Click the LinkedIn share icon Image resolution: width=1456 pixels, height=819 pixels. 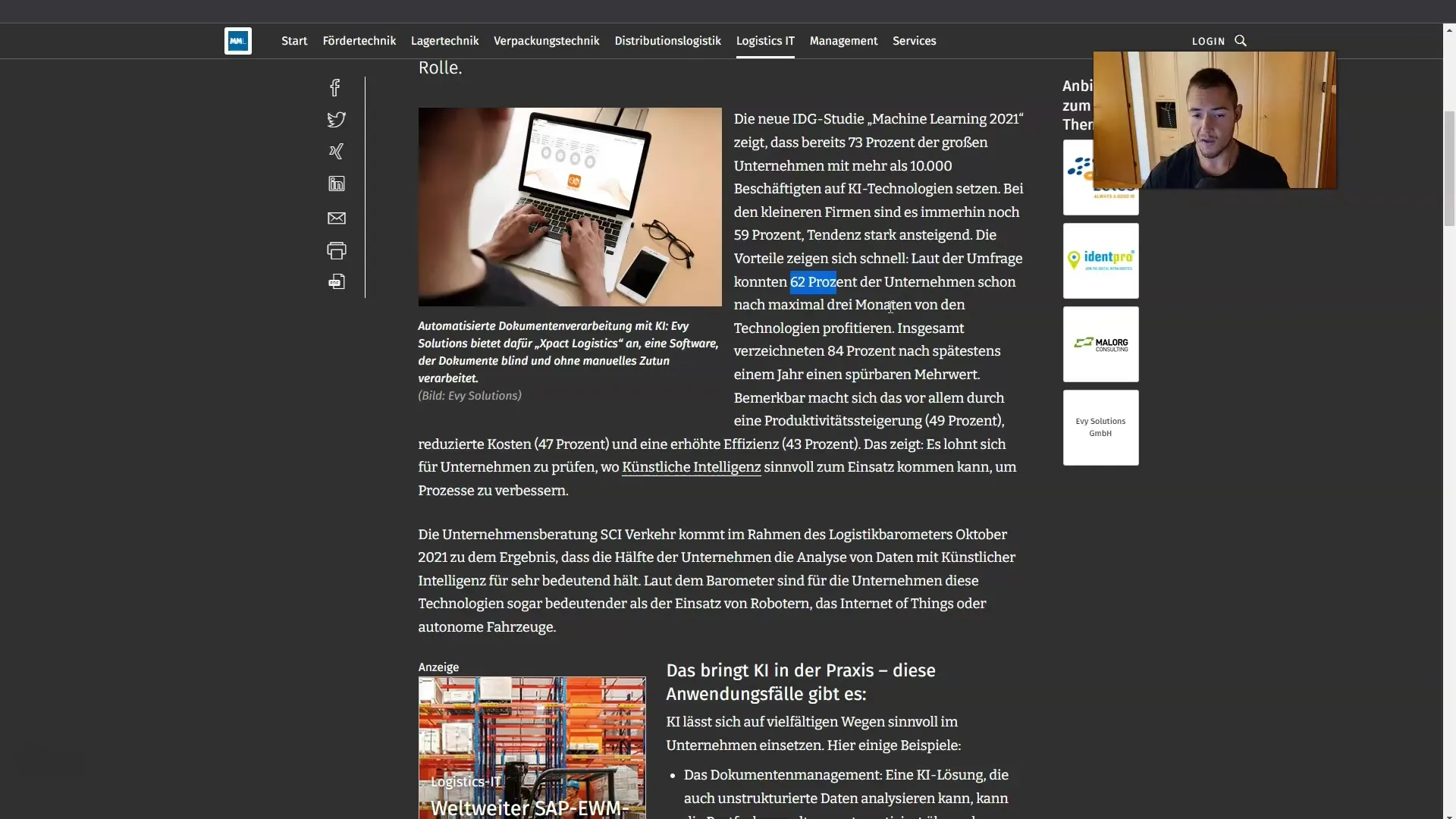tap(336, 184)
